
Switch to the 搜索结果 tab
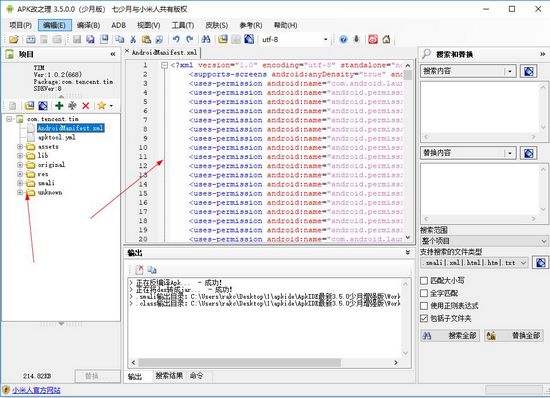(169, 376)
